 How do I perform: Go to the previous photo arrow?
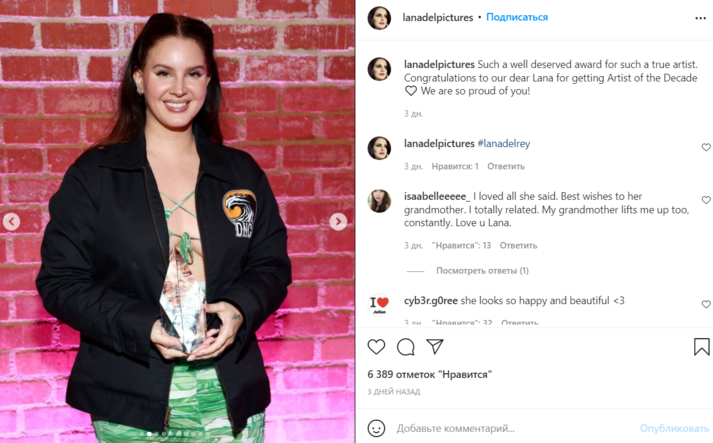coord(11,222)
